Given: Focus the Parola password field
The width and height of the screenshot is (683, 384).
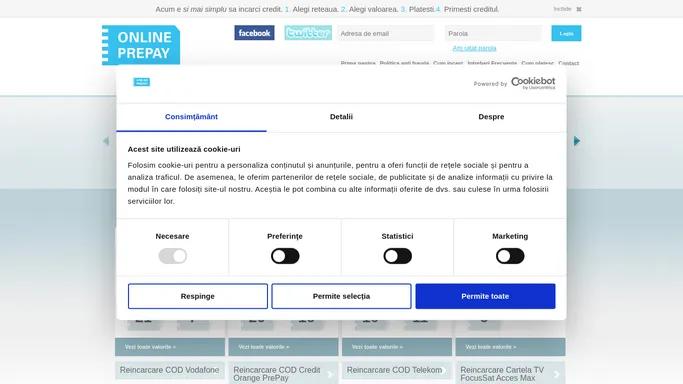Looking at the screenshot, I should [x=493, y=33].
